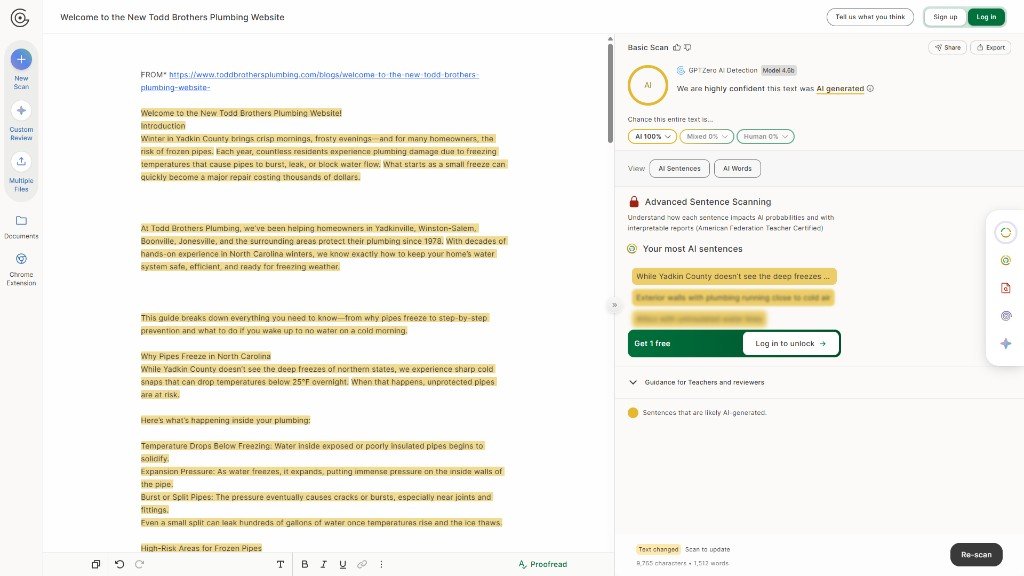Expand the Human 0% dropdown
Screen dimensions: 1024x576
765,136
